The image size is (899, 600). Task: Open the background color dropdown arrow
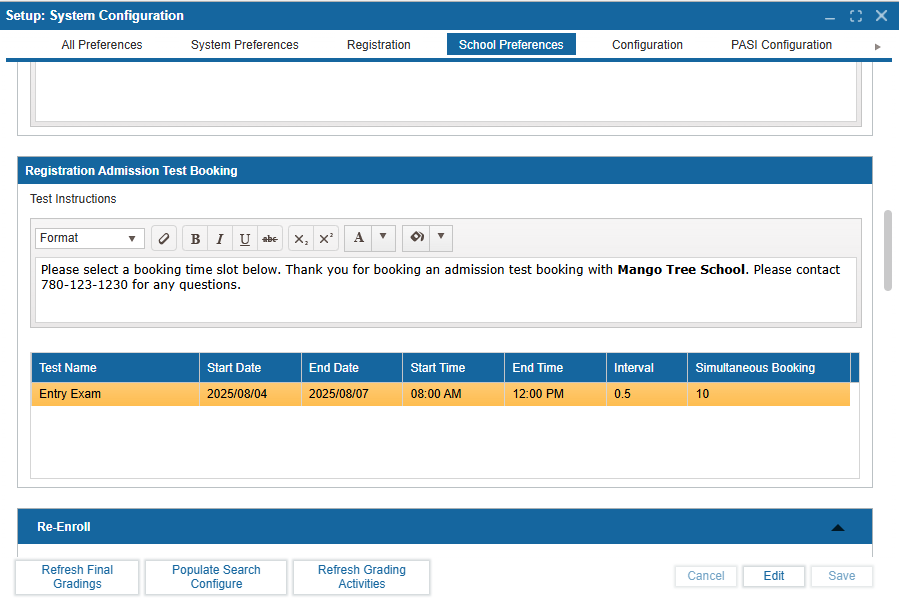[441, 238]
